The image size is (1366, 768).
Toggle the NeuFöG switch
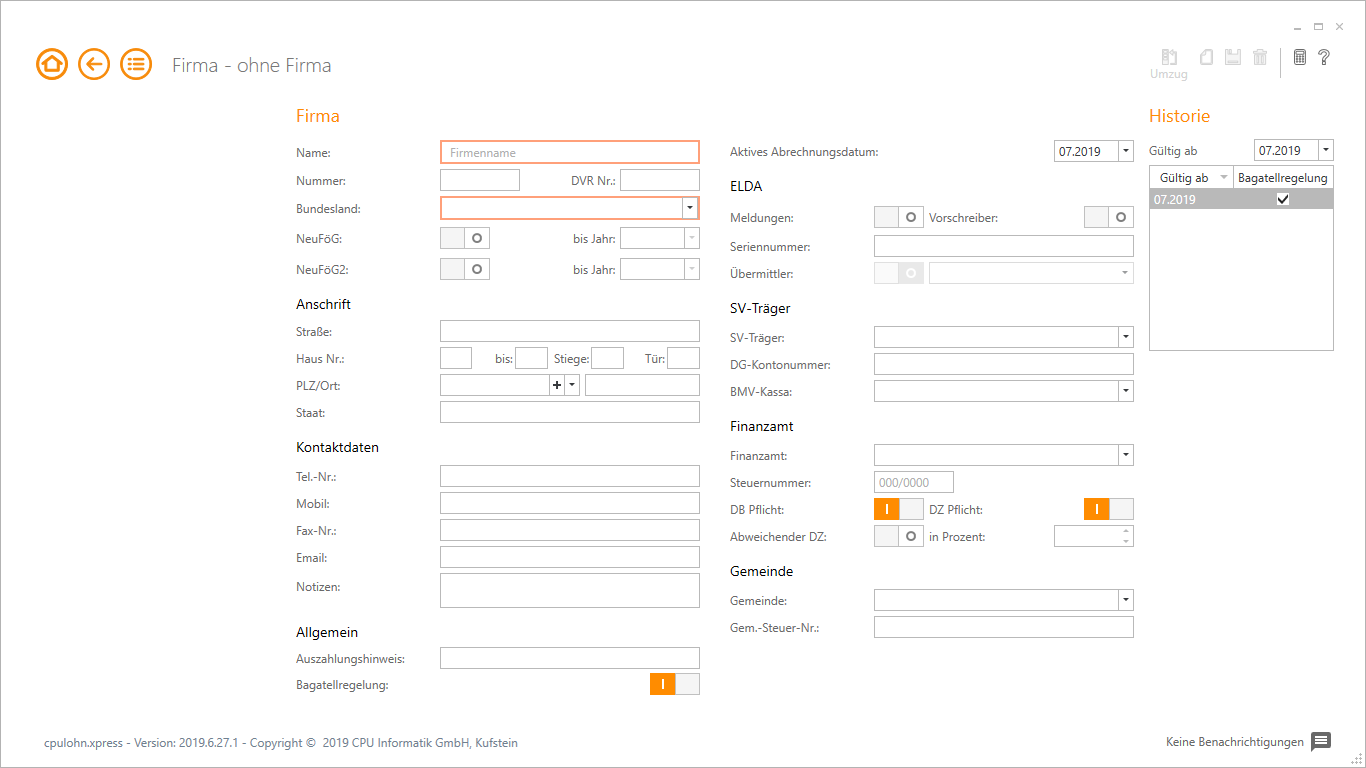[465, 238]
